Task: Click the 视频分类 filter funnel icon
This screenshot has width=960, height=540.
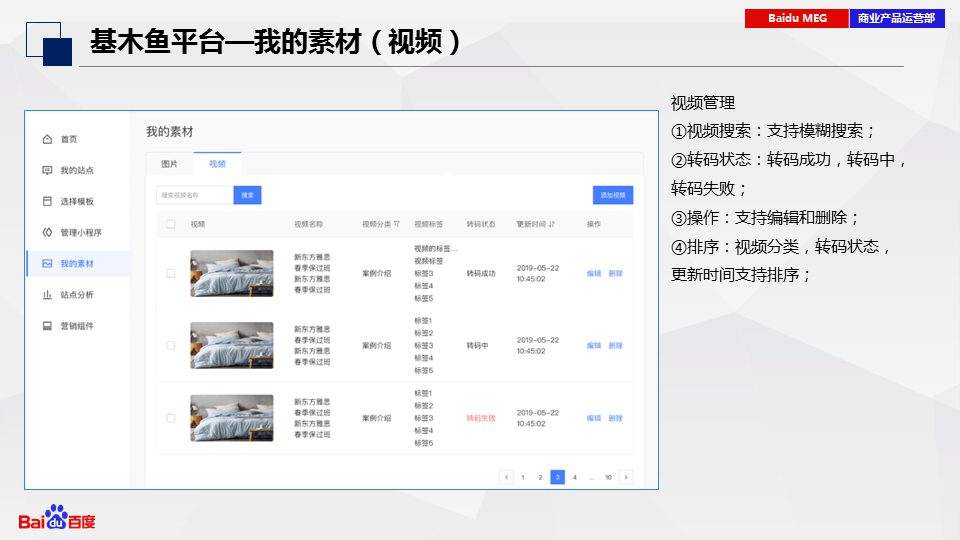Action: (397, 224)
